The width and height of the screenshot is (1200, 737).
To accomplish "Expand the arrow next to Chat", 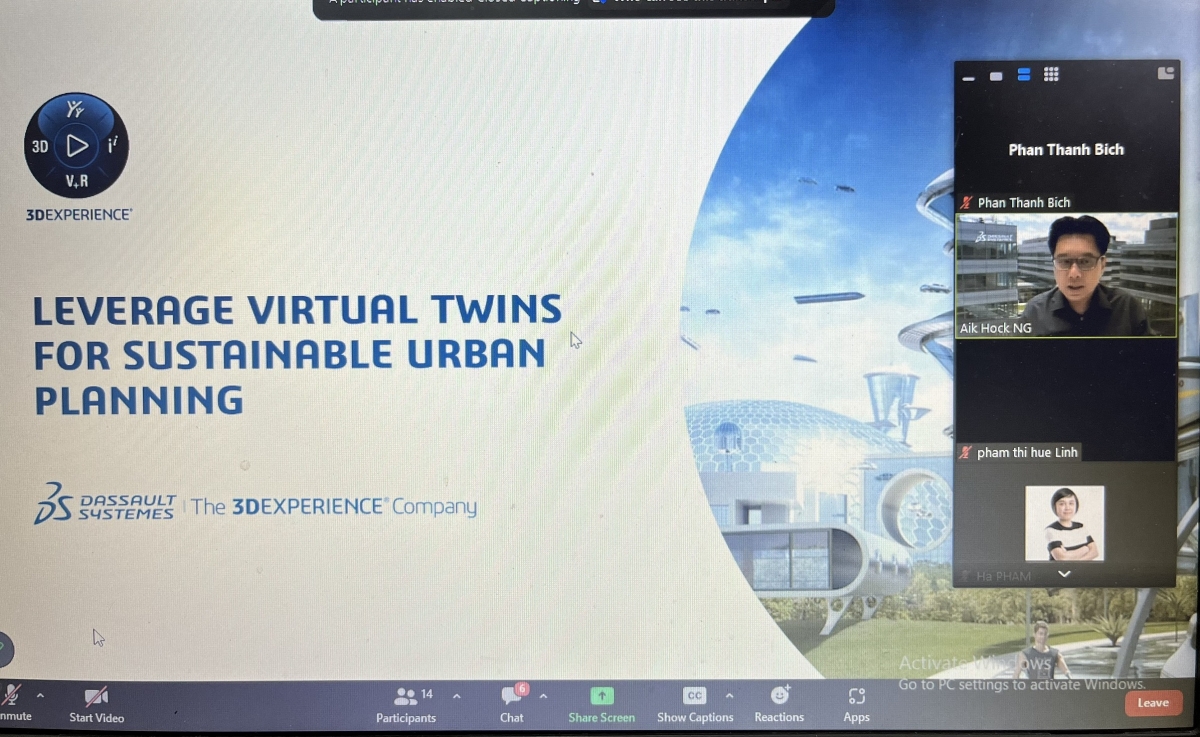I will pyautogui.click(x=543, y=696).
